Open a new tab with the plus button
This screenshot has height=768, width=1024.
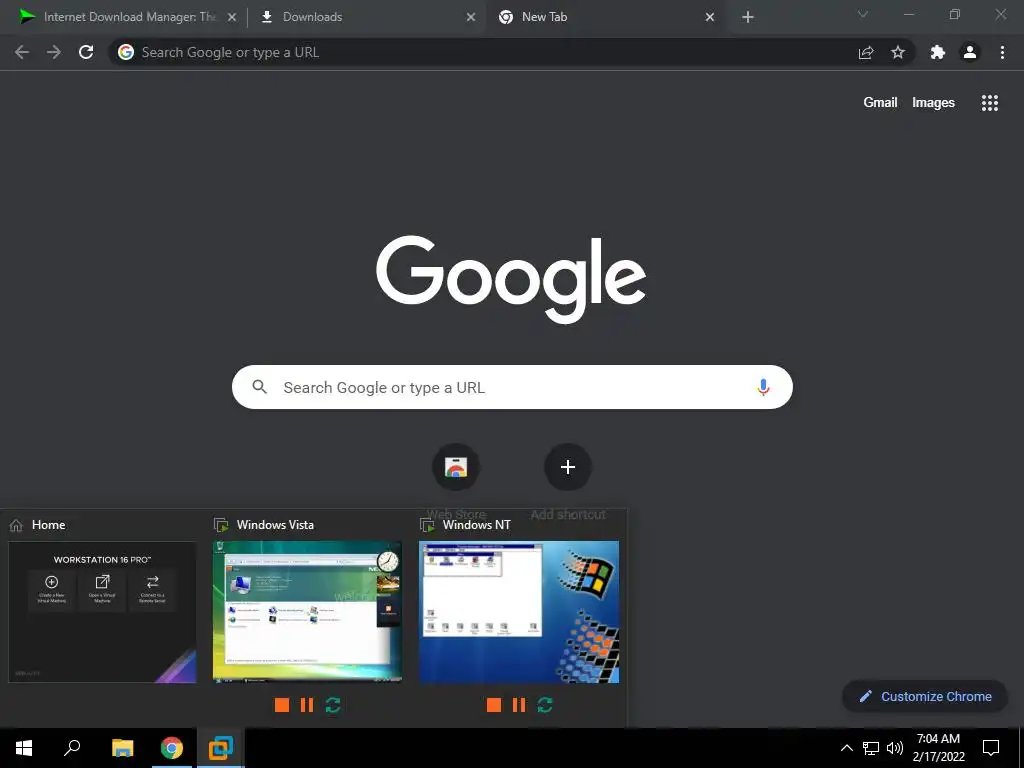748,17
